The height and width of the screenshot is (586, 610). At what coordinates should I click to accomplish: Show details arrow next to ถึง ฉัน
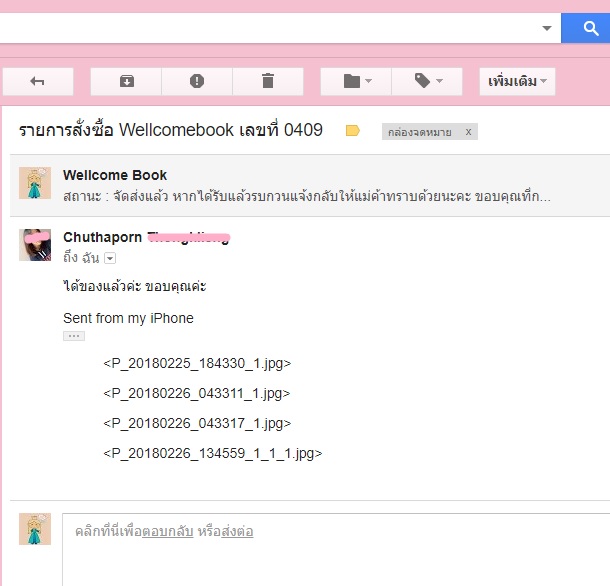[x=110, y=258]
